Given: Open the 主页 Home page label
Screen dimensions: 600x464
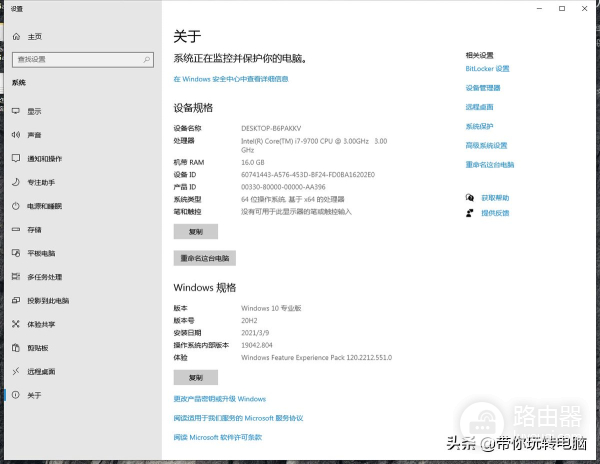Looking at the screenshot, I should 35,37.
